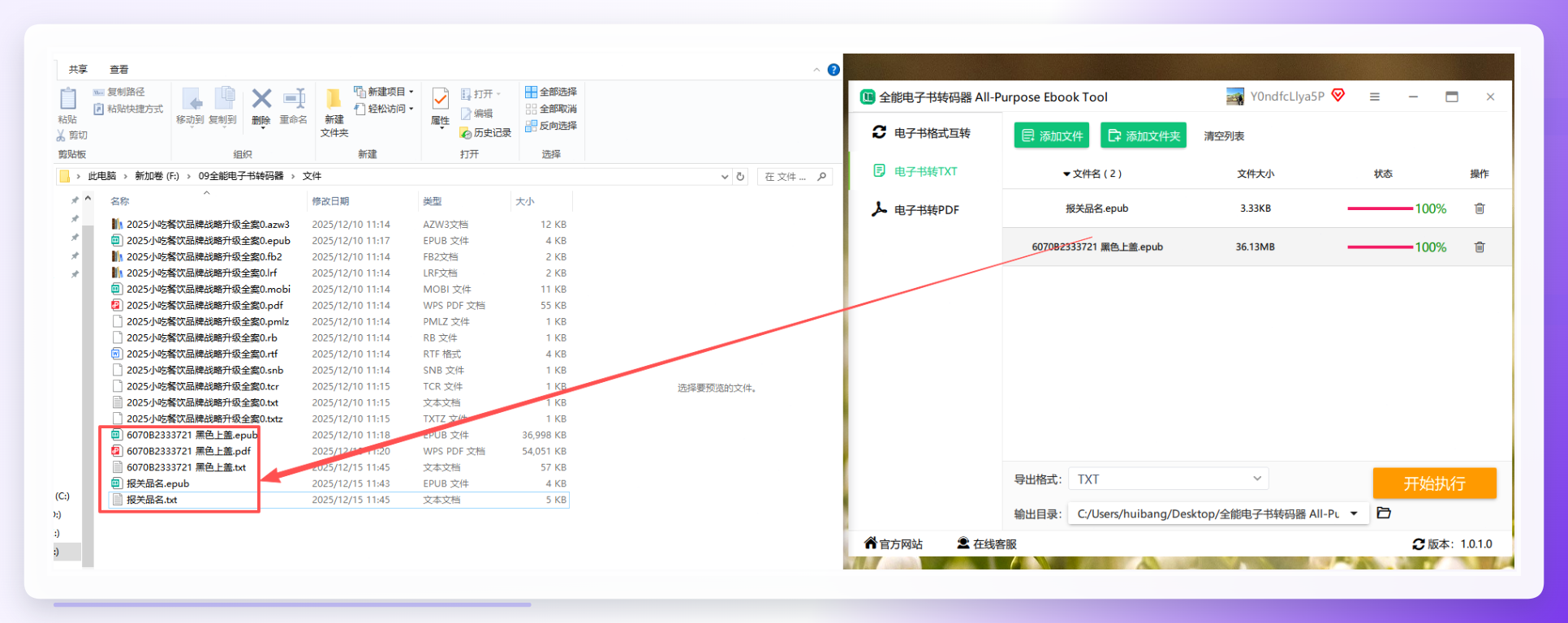Open the 电子书转PDF tab
This screenshot has width=1568, height=623.
coord(915,209)
